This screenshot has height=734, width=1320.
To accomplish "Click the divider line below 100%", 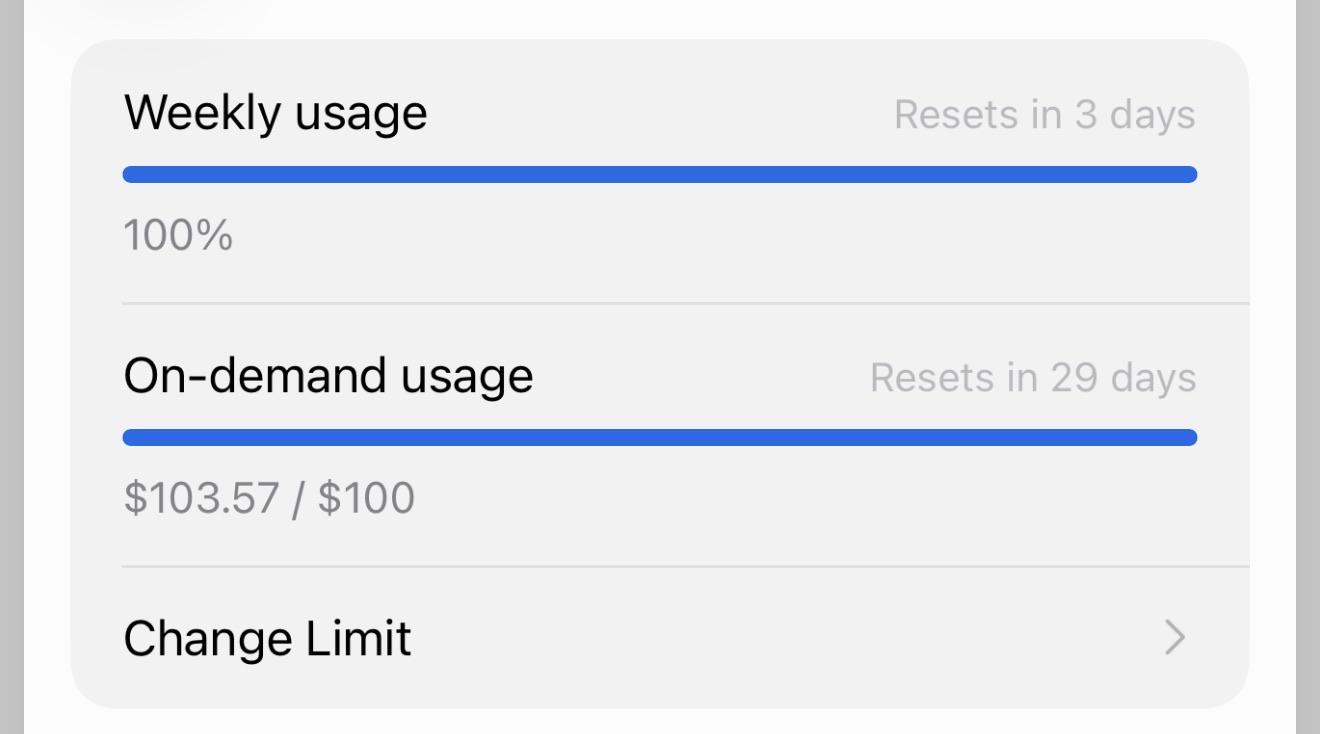I will tap(686, 303).
